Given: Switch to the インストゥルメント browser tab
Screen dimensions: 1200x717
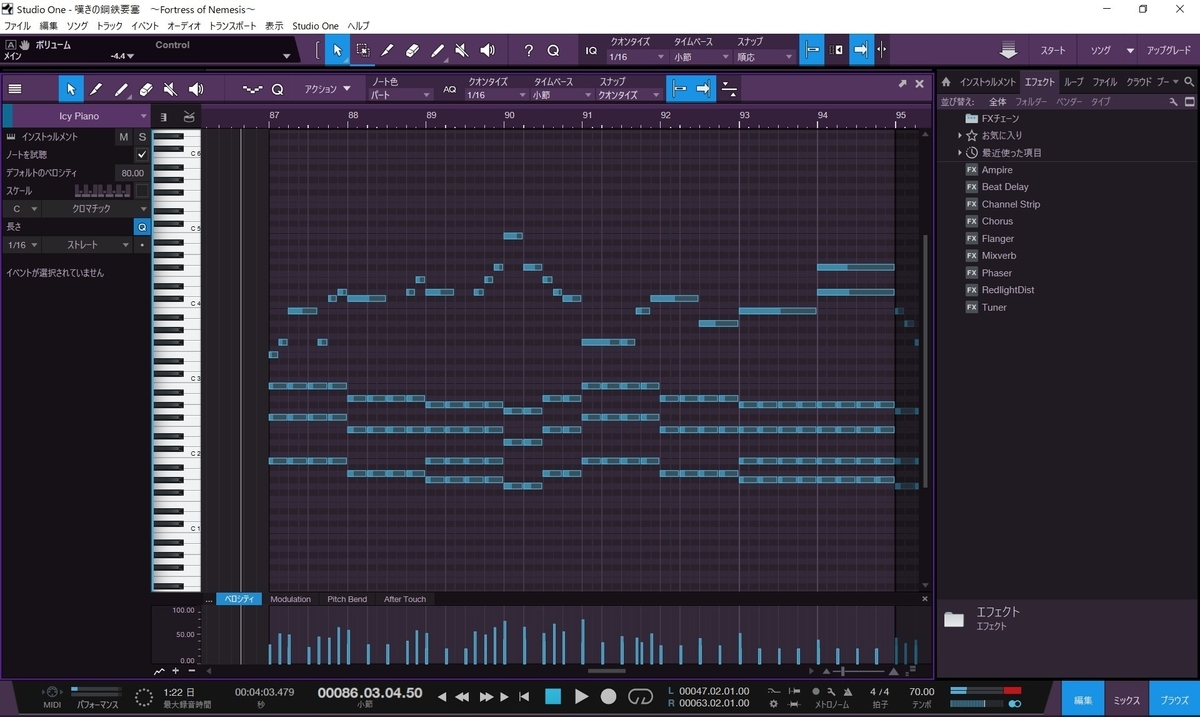Looking at the screenshot, I should click(987, 82).
